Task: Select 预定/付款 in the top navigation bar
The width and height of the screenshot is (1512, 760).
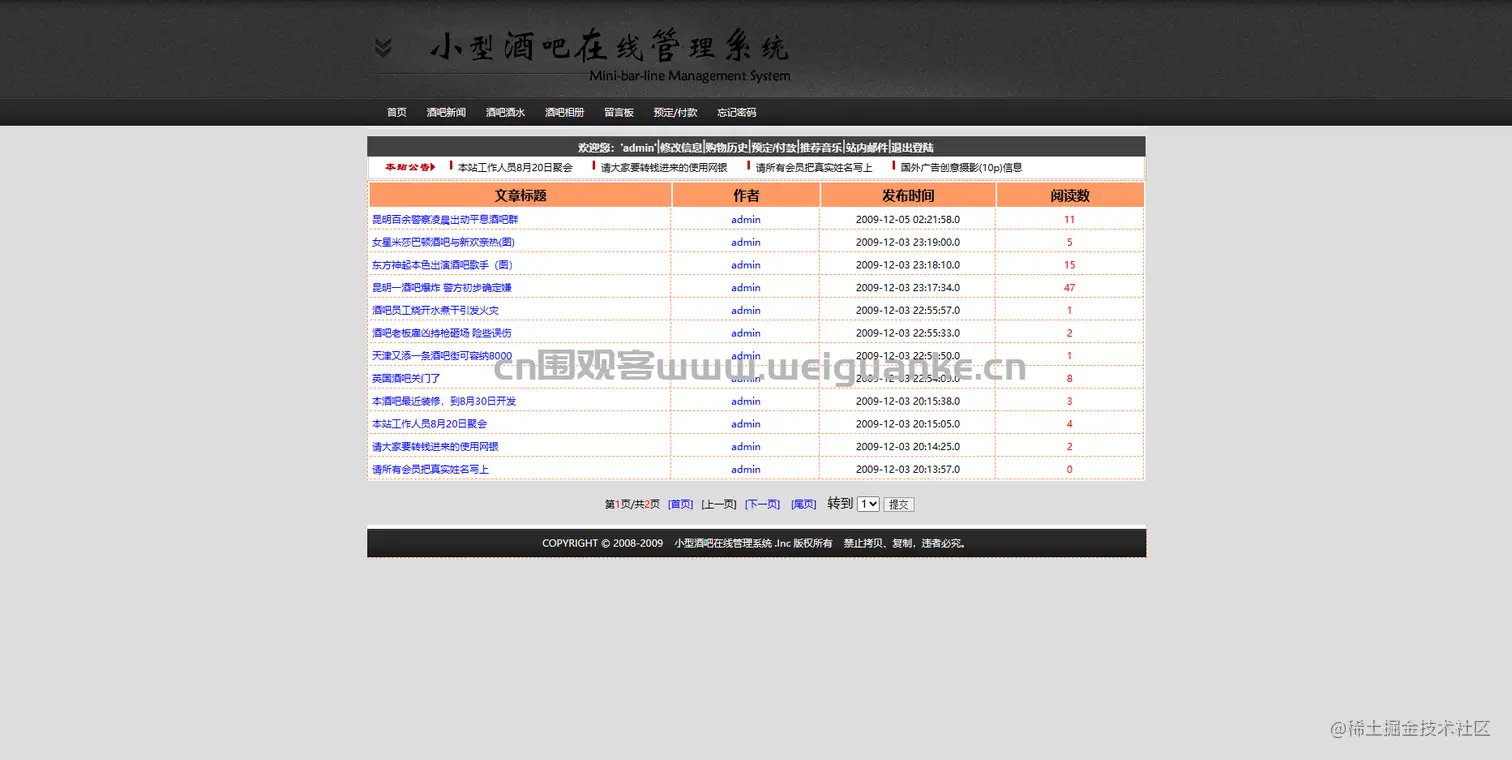Action: point(675,112)
